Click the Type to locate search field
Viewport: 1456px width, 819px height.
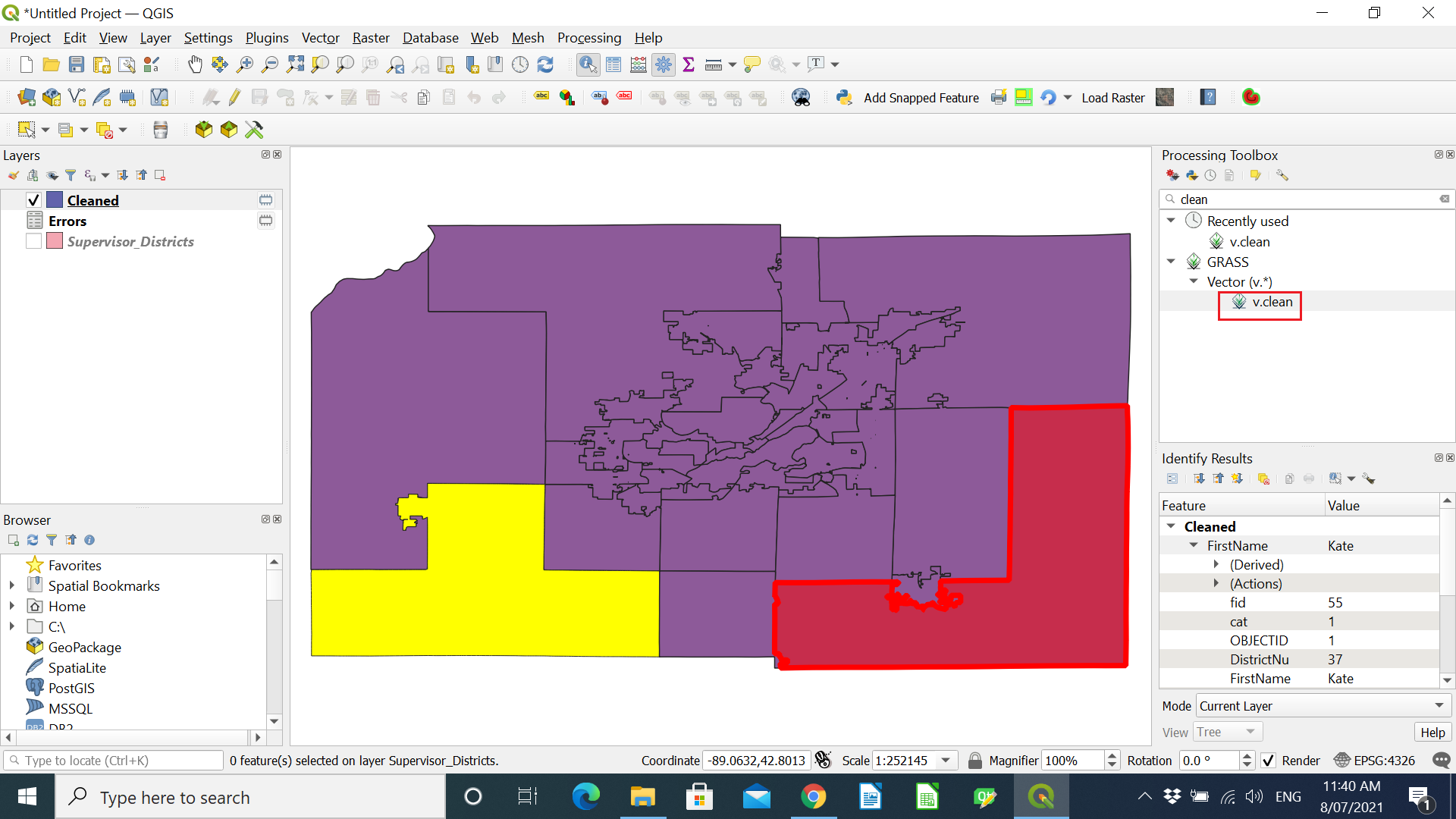[114, 761]
